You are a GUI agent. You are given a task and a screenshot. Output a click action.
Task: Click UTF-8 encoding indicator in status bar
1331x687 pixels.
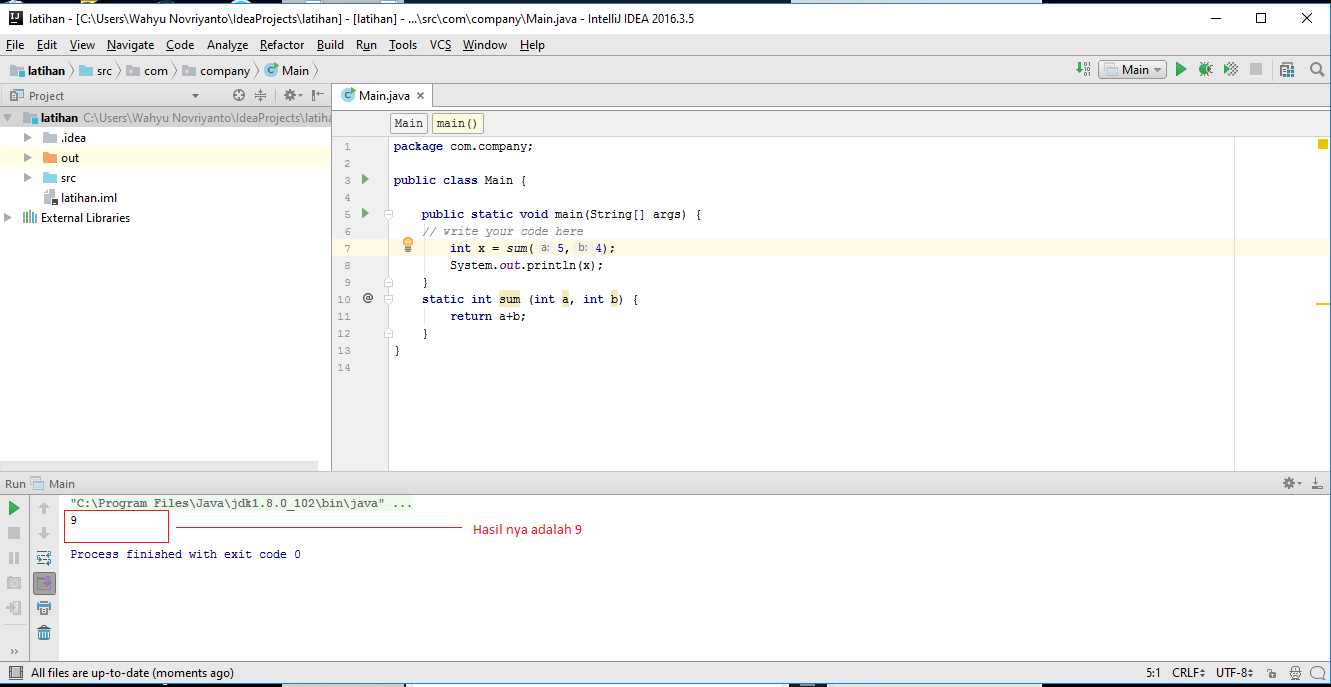(x=1232, y=672)
